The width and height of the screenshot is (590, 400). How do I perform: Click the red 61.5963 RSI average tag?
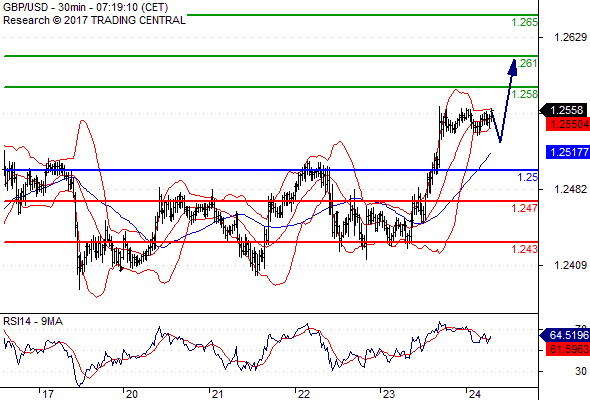click(568, 349)
